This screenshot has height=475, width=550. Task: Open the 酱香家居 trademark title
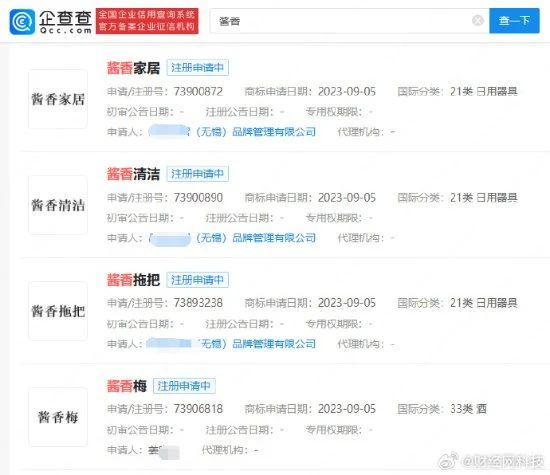click(x=133, y=68)
